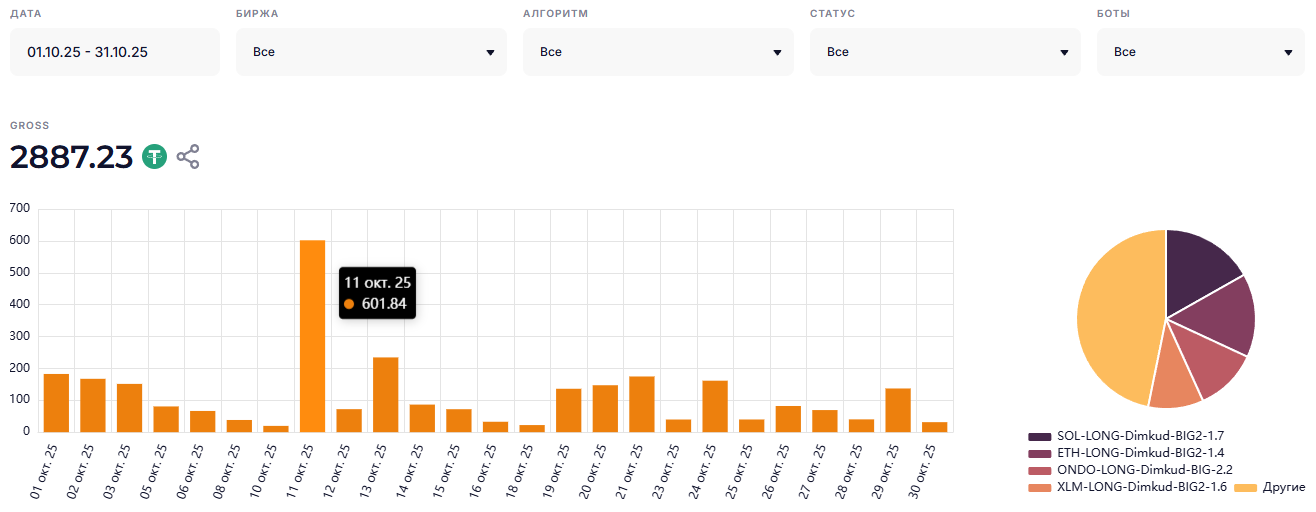Viewport: 1316px width, 512px height.
Task: Expand the Алгоритм dropdown
Action: [x=658, y=52]
